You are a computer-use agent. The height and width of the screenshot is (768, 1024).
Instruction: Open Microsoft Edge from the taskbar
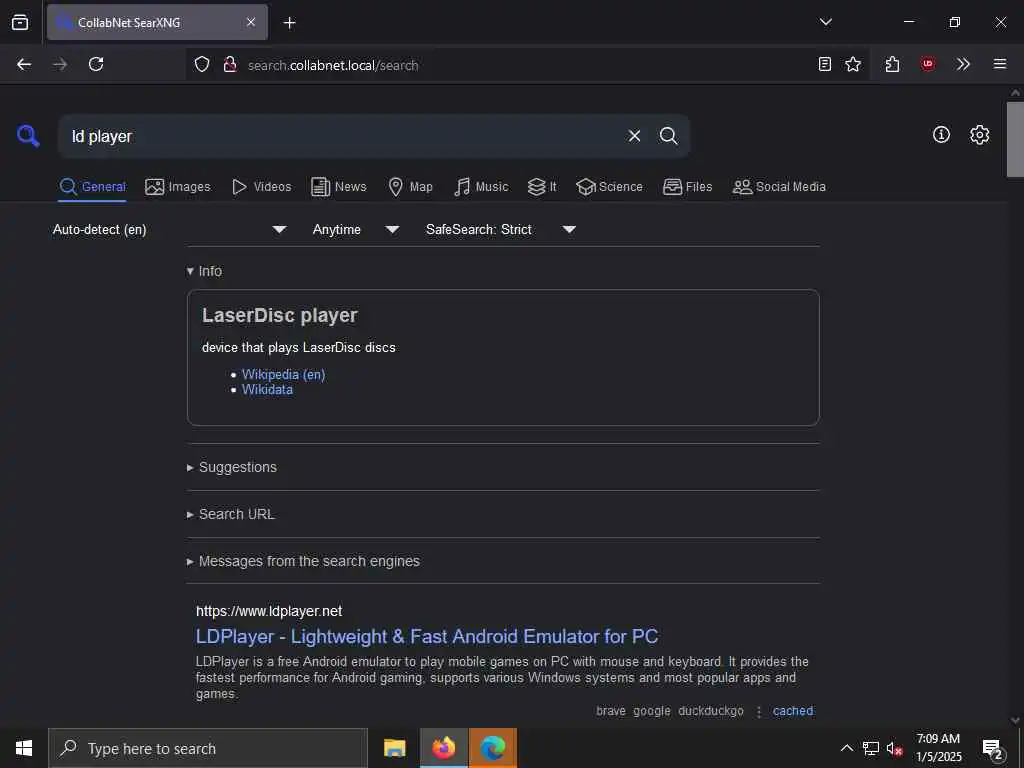[x=492, y=748]
